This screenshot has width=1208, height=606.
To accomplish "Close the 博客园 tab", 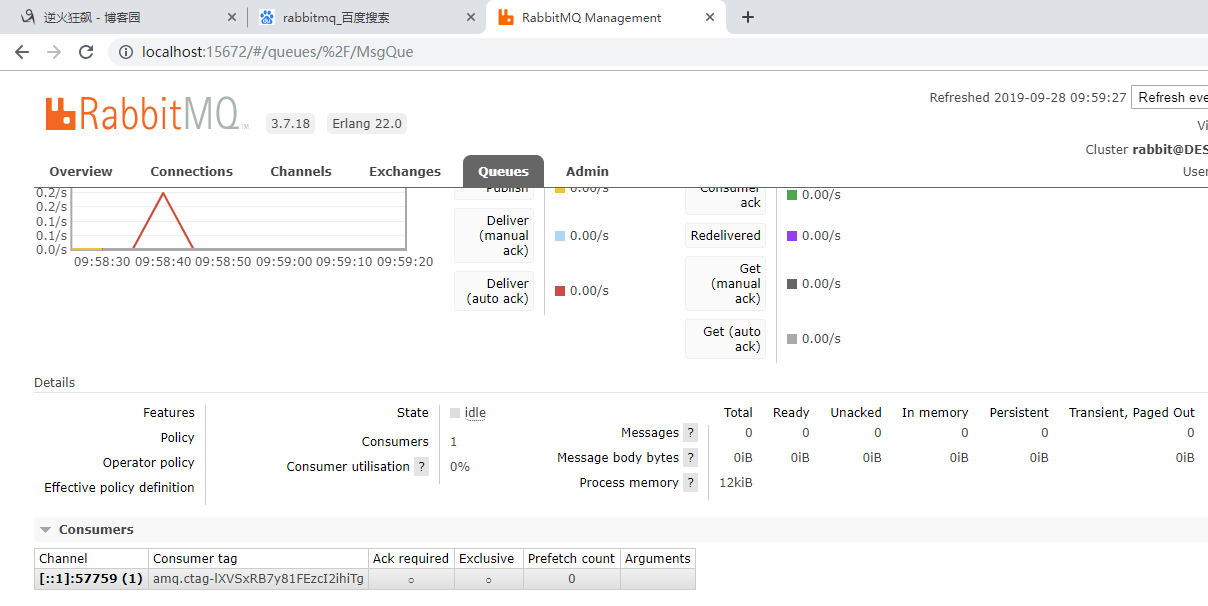I will [232, 17].
